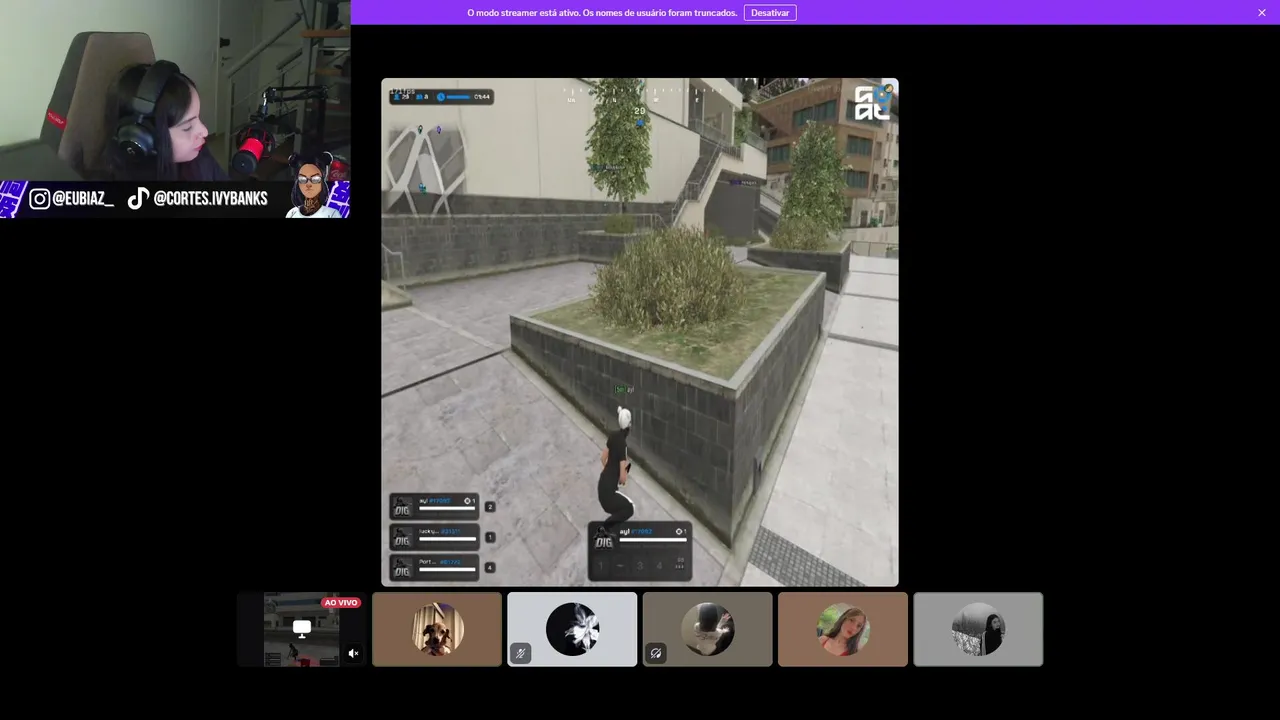
Task: Dismiss the streamer mode banner
Action: (1262, 13)
